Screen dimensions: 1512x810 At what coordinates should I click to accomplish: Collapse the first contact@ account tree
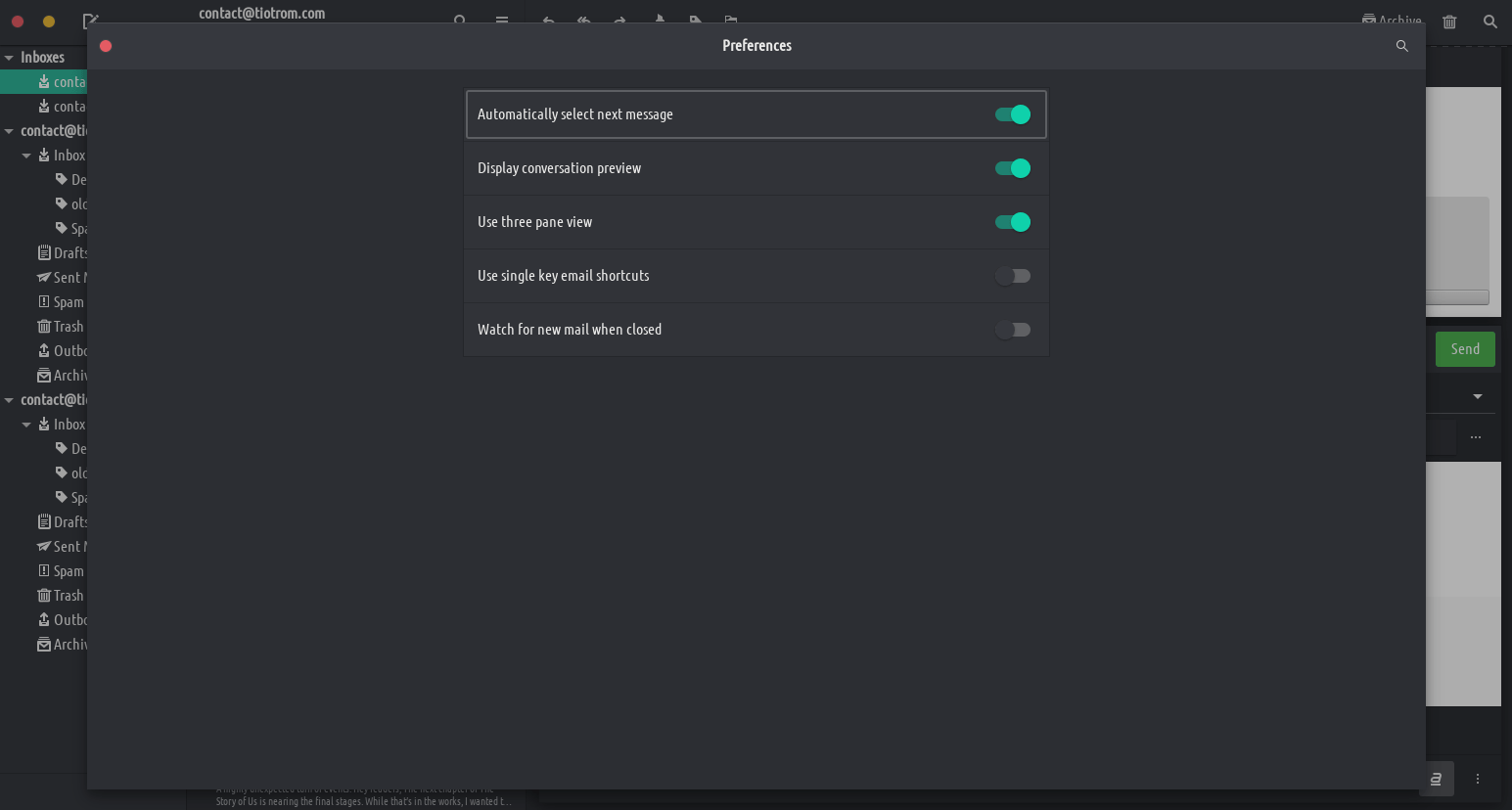[9, 131]
